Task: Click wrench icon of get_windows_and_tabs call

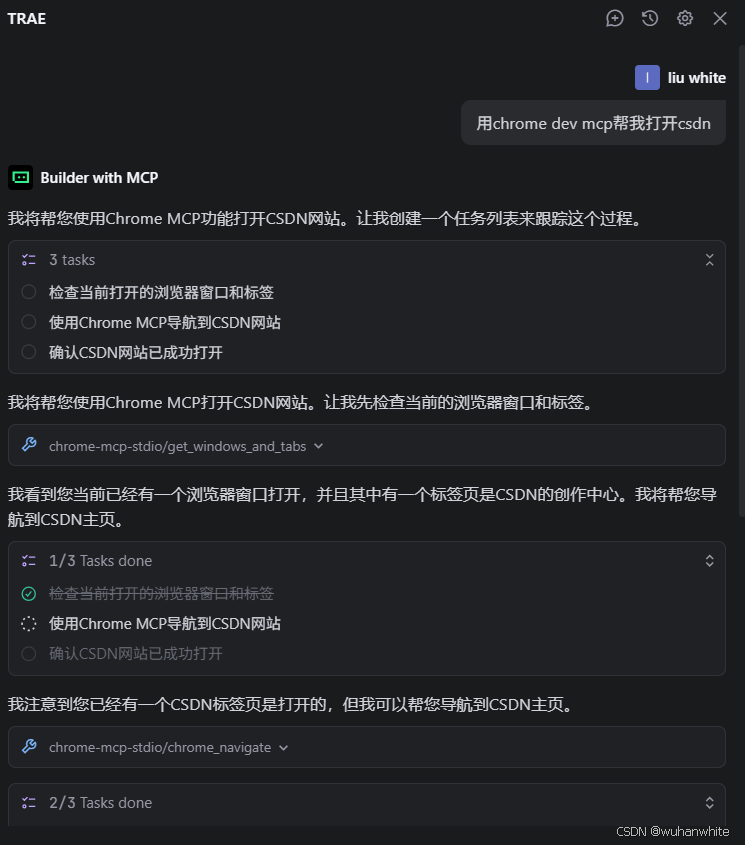Action: pos(29,445)
